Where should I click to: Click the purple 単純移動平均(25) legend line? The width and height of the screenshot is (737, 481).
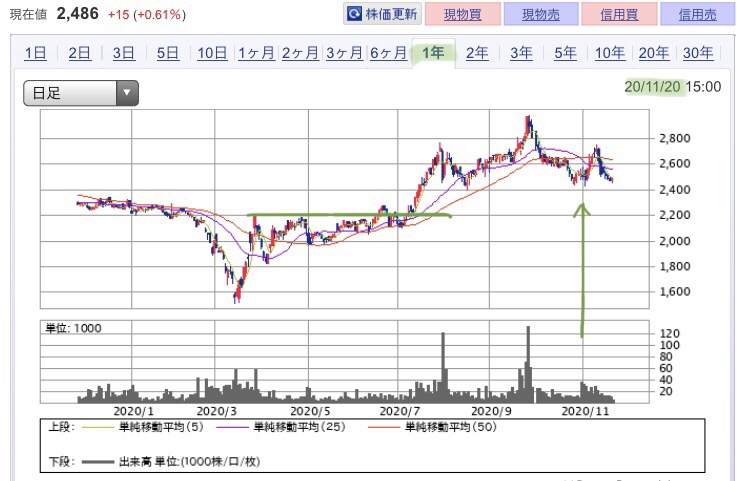pyautogui.click(x=233, y=427)
